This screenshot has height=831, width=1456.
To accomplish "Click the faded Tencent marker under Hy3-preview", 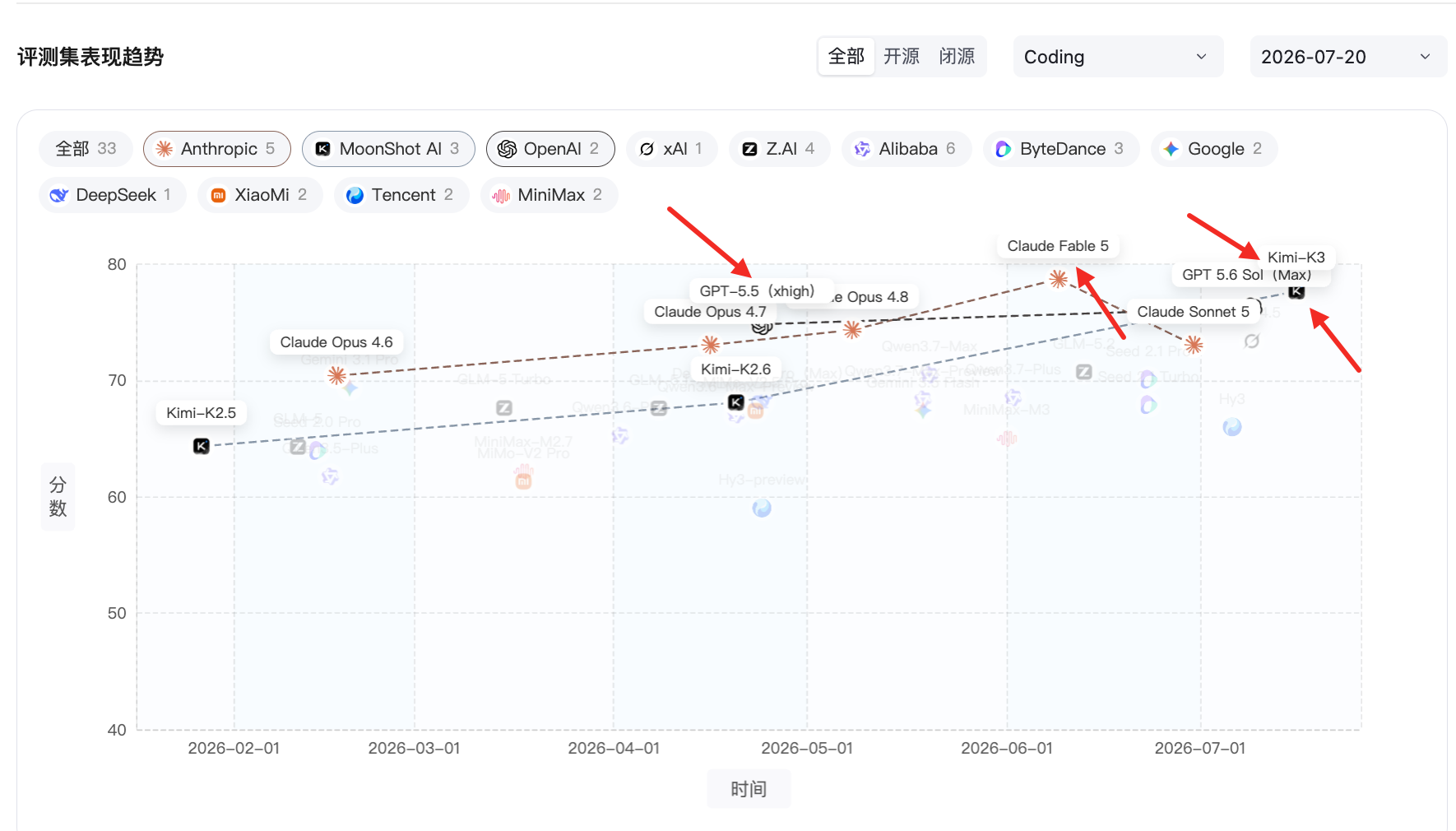I will point(762,508).
